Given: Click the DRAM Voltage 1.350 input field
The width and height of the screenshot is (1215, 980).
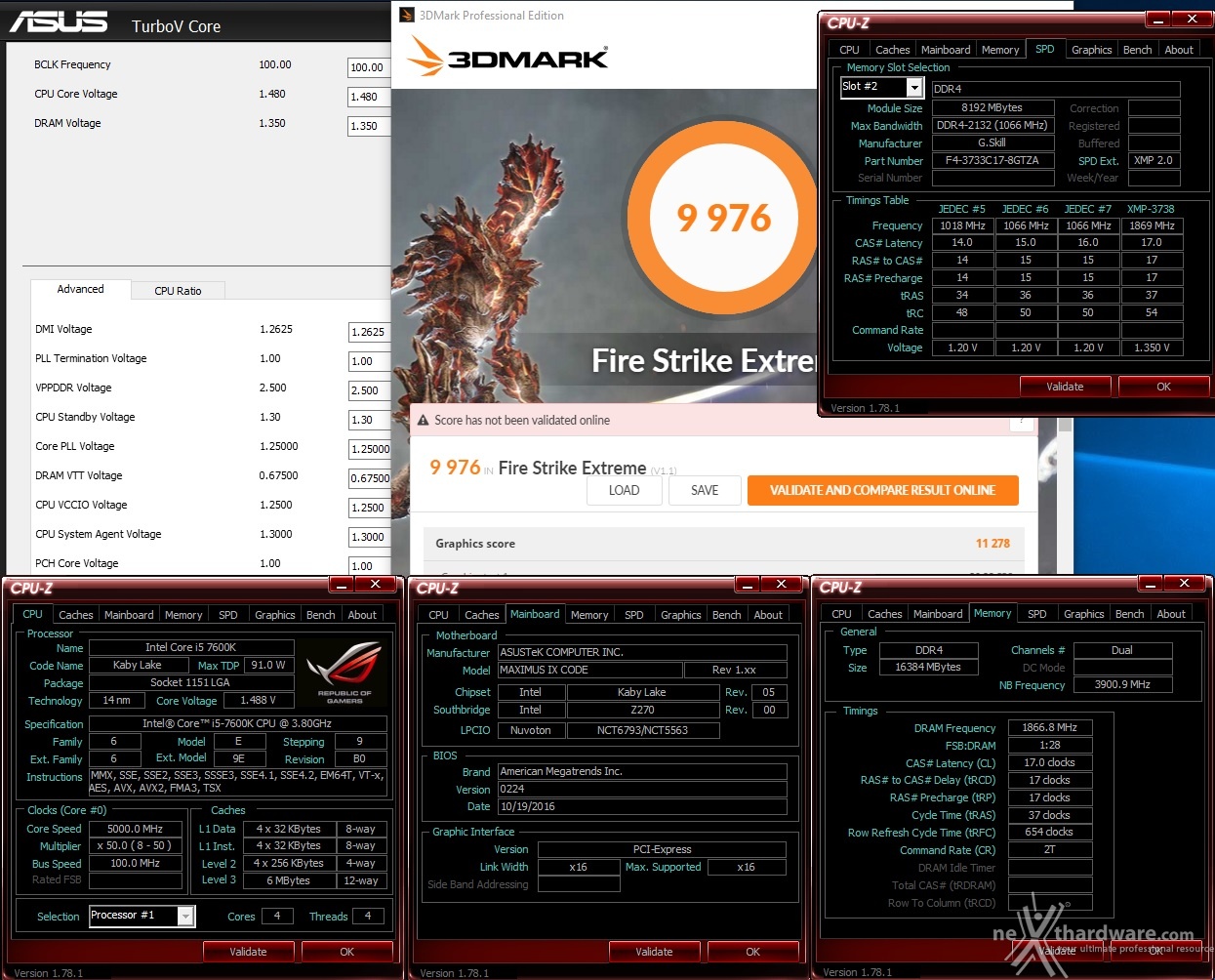Looking at the screenshot, I should point(369,126).
